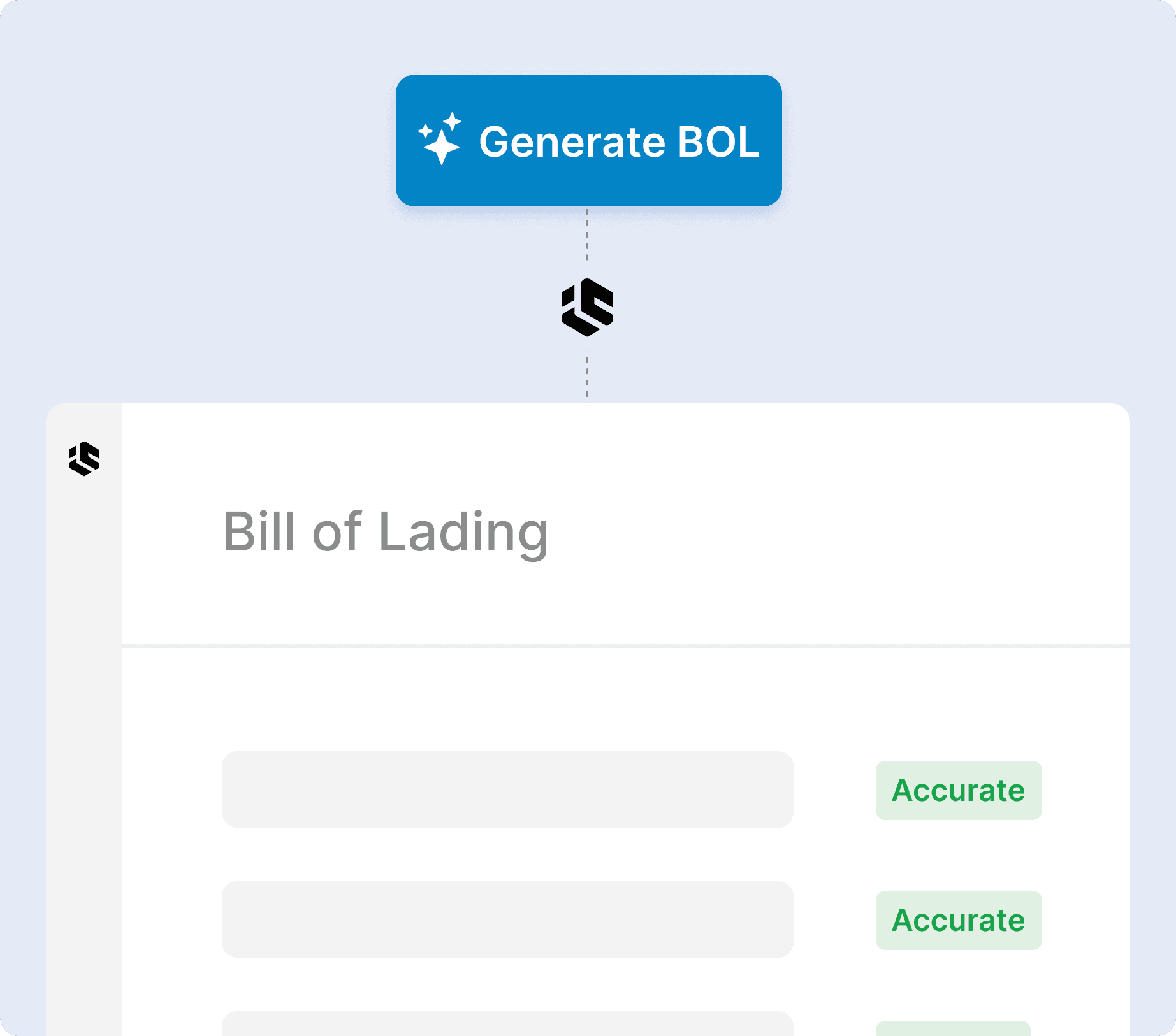
Task: Click the partially visible green badge at the bottom
Action: [953, 1028]
